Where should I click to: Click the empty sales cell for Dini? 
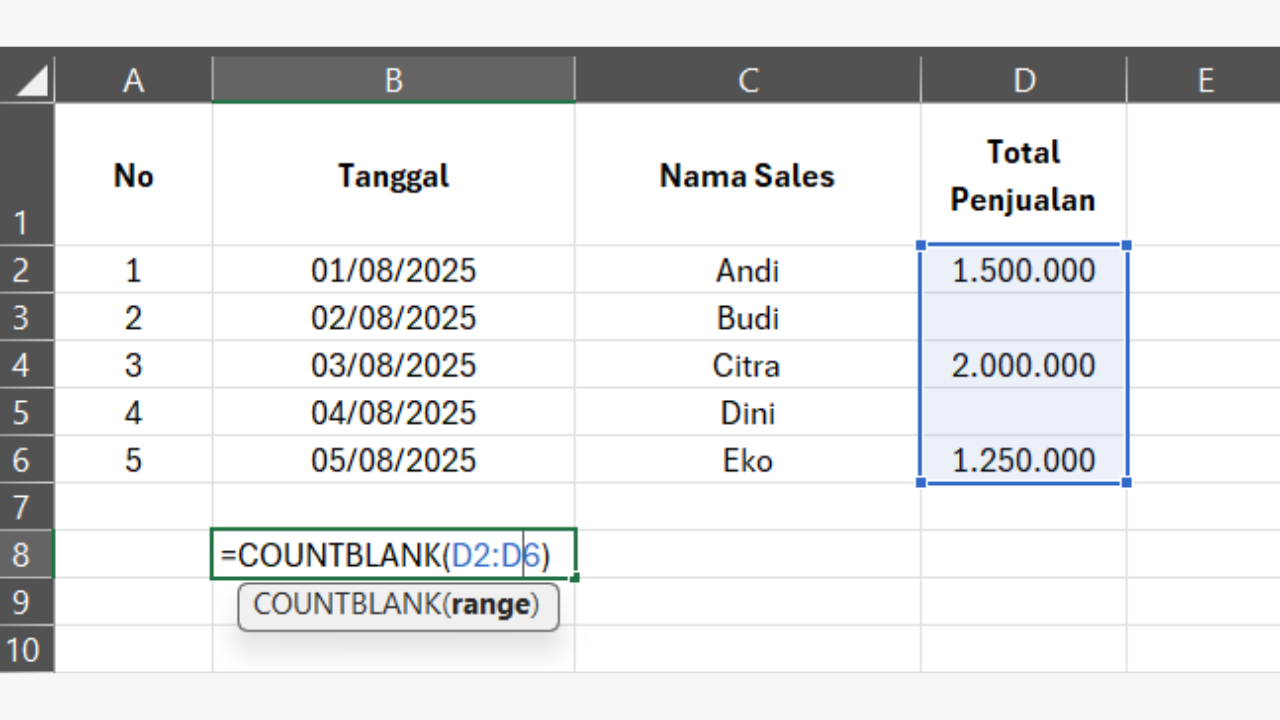pos(1023,413)
